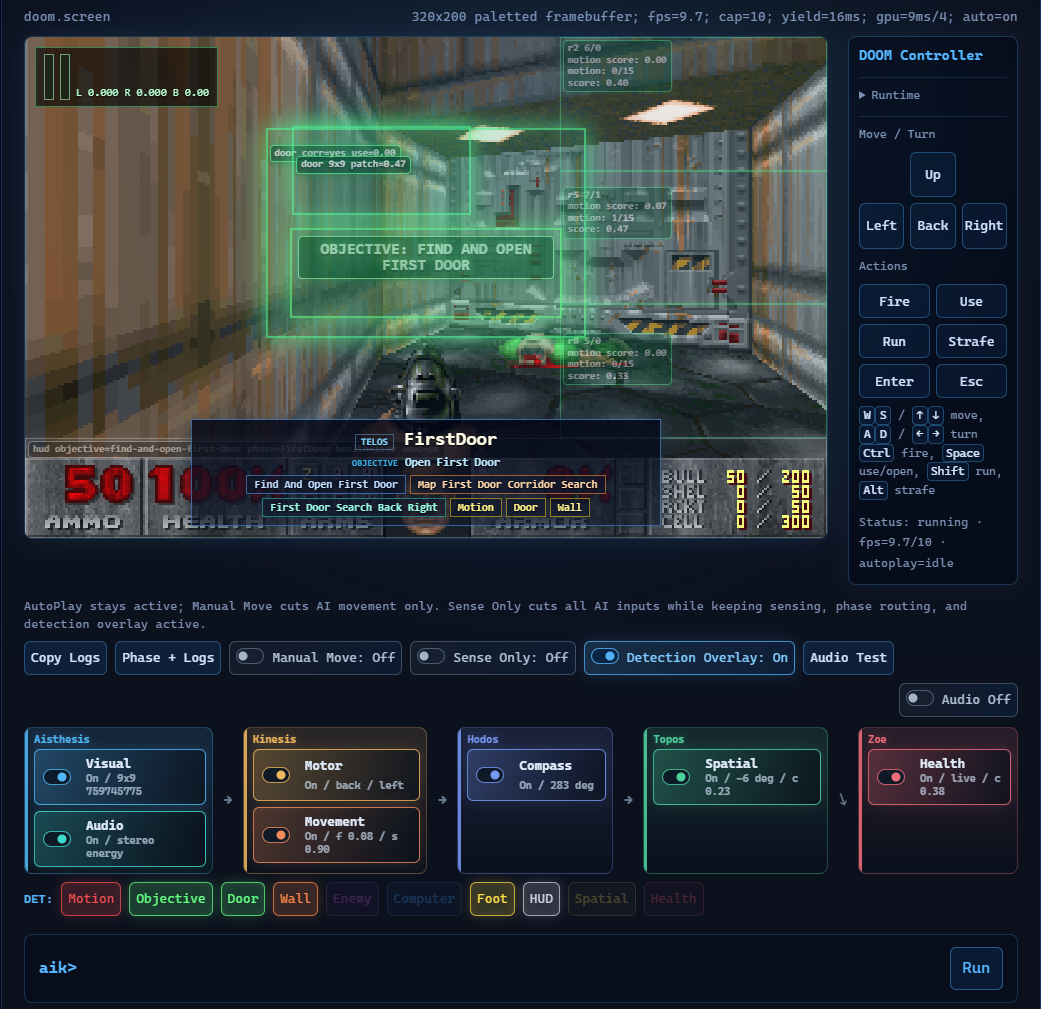The height and width of the screenshot is (1009, 1041).
Task: Toggle the Visual sensor switch
Action: tap(57, 777)
